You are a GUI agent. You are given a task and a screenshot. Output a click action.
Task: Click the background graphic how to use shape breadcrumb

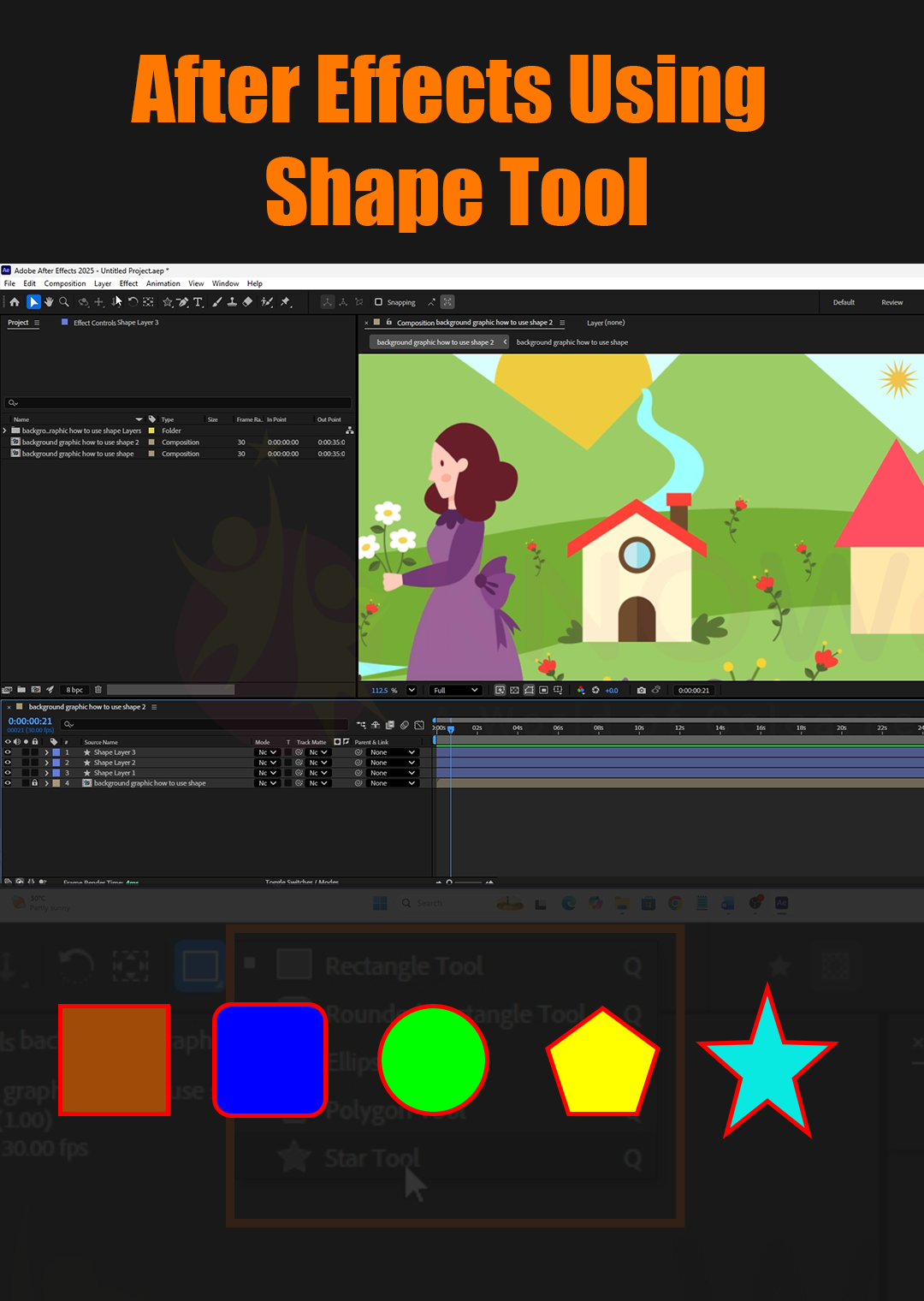tap(572, 342)
